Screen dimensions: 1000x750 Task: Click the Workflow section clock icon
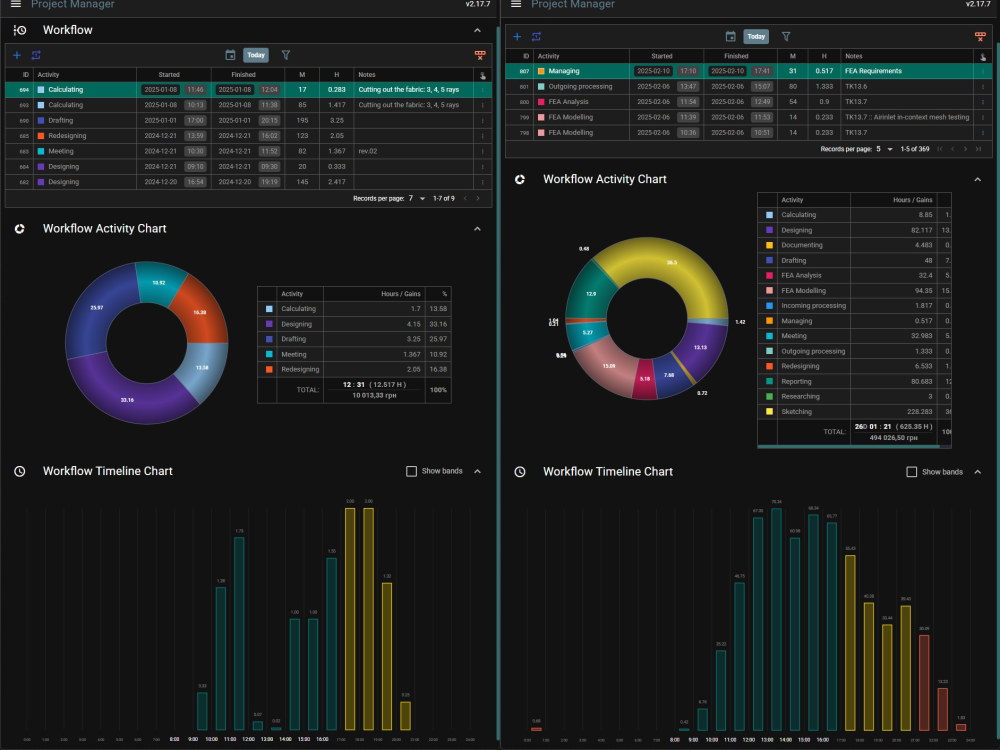point(20,30)
